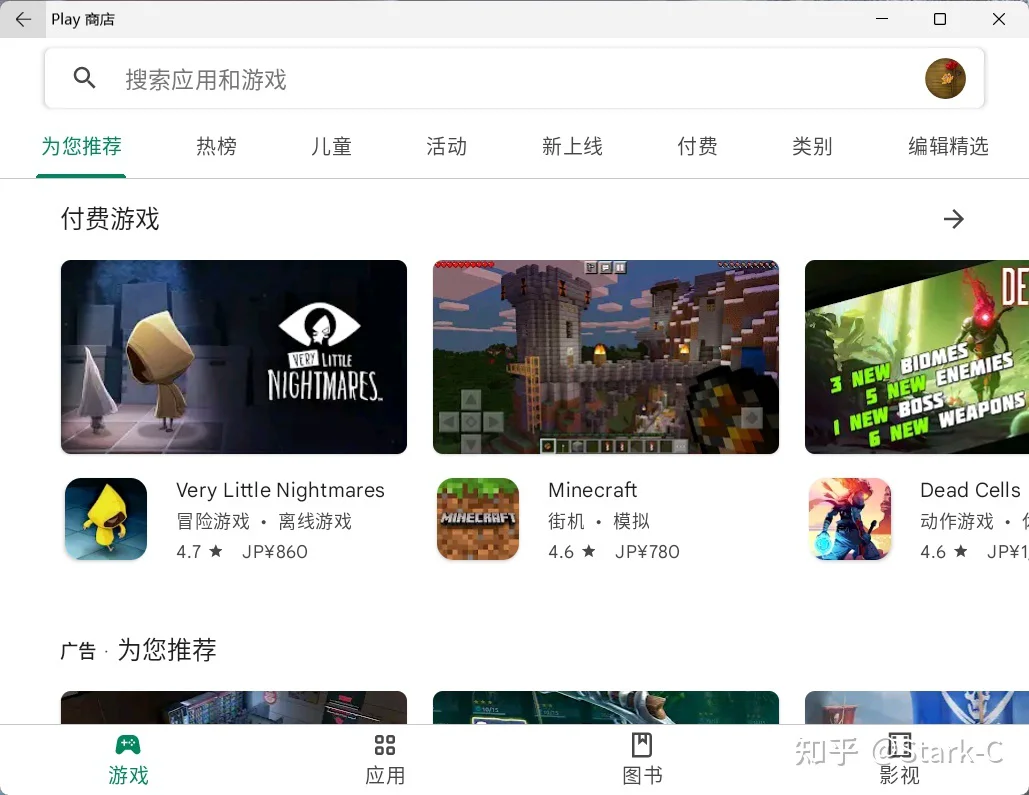Open the account profile avatar
The image size is (1029, 795).
pyautogui.click(x=945, y=78)
